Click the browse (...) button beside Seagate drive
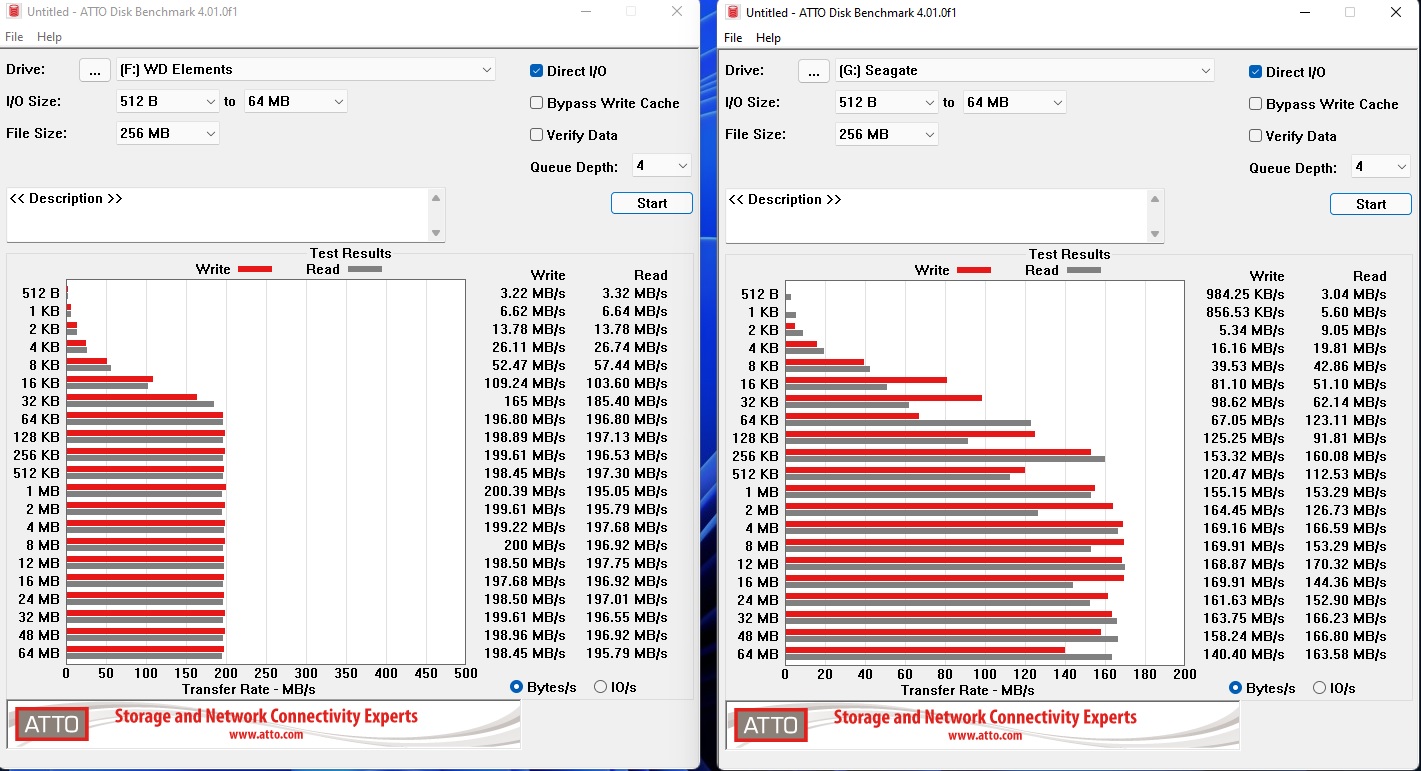1421x771 pixels. 814,71
